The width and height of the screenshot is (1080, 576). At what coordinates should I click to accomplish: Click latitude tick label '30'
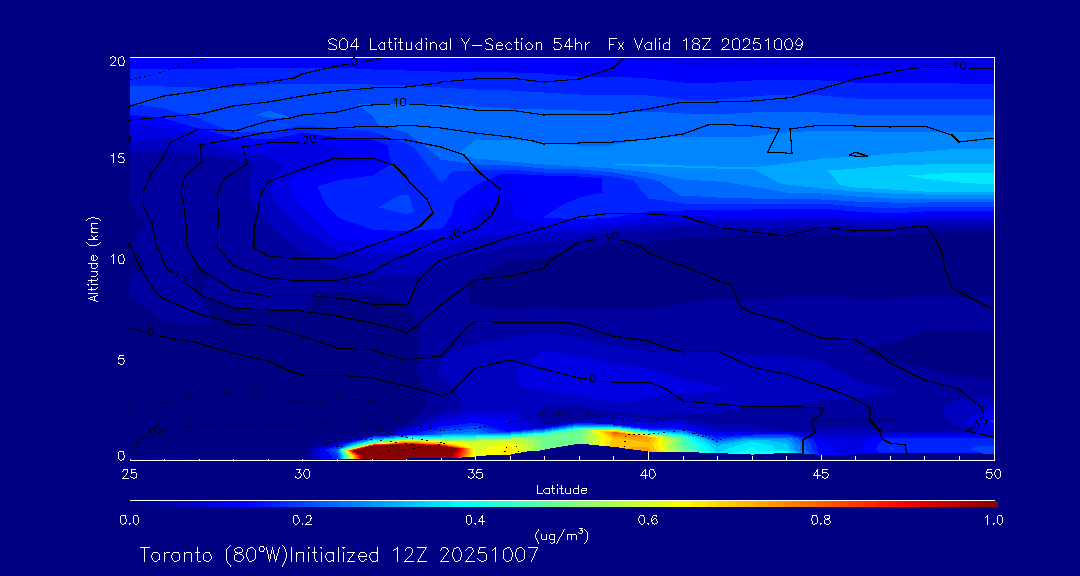click(302, 474)
